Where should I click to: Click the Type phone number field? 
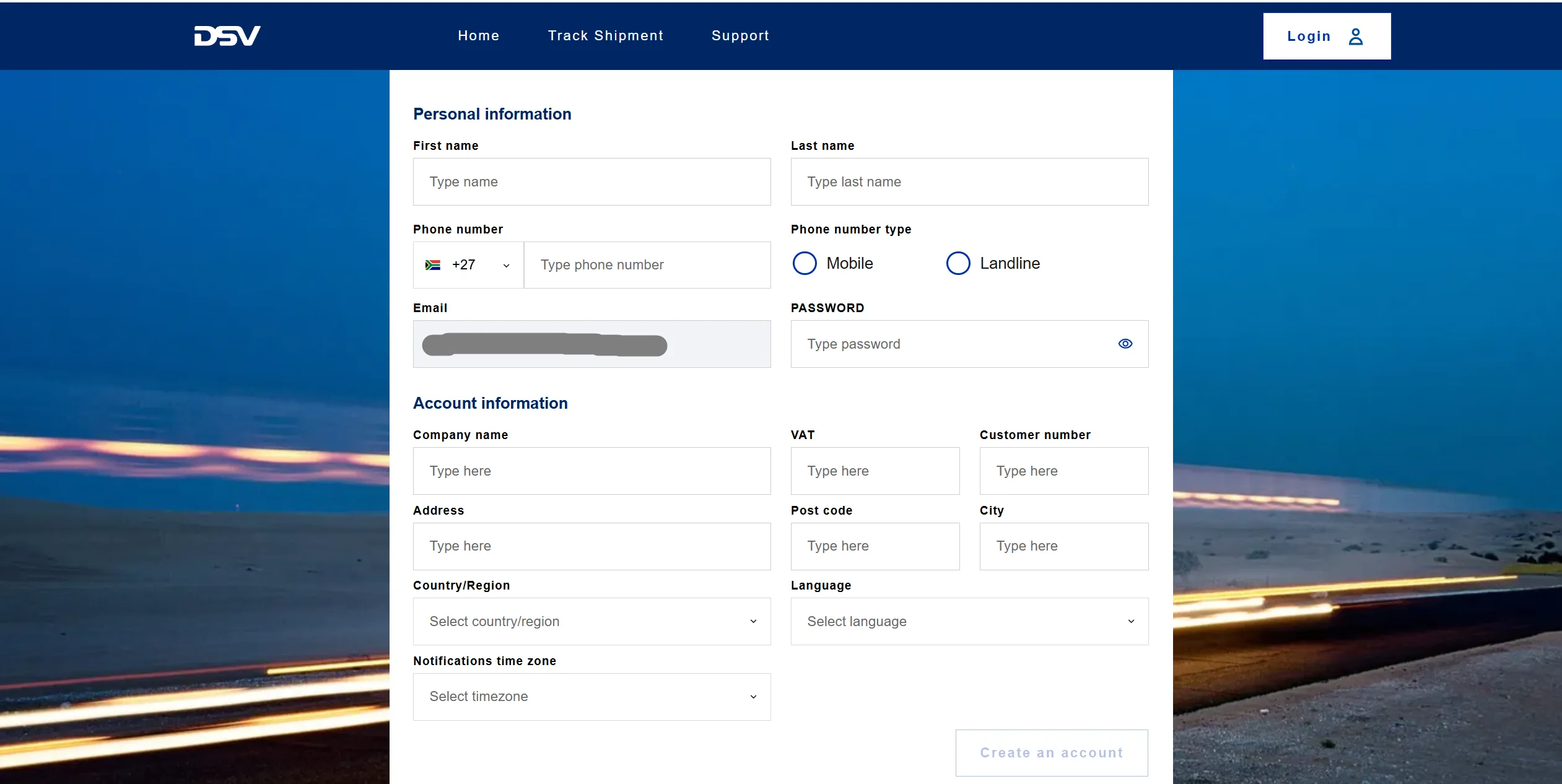click(647, 265)
